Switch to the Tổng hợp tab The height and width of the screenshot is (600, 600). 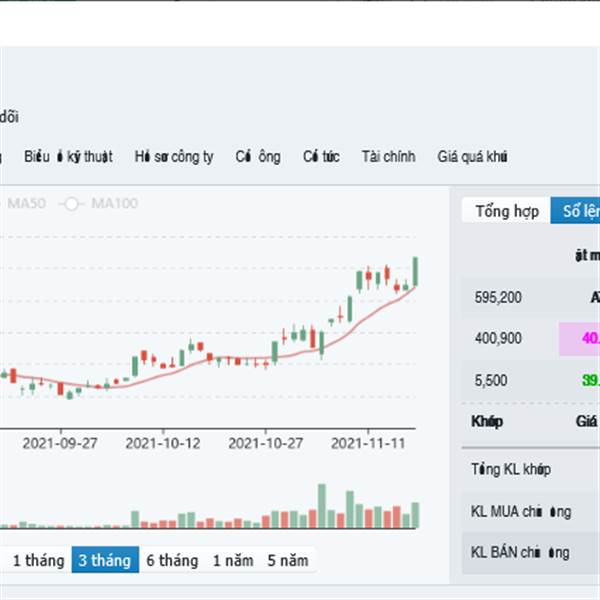[507, 211]
